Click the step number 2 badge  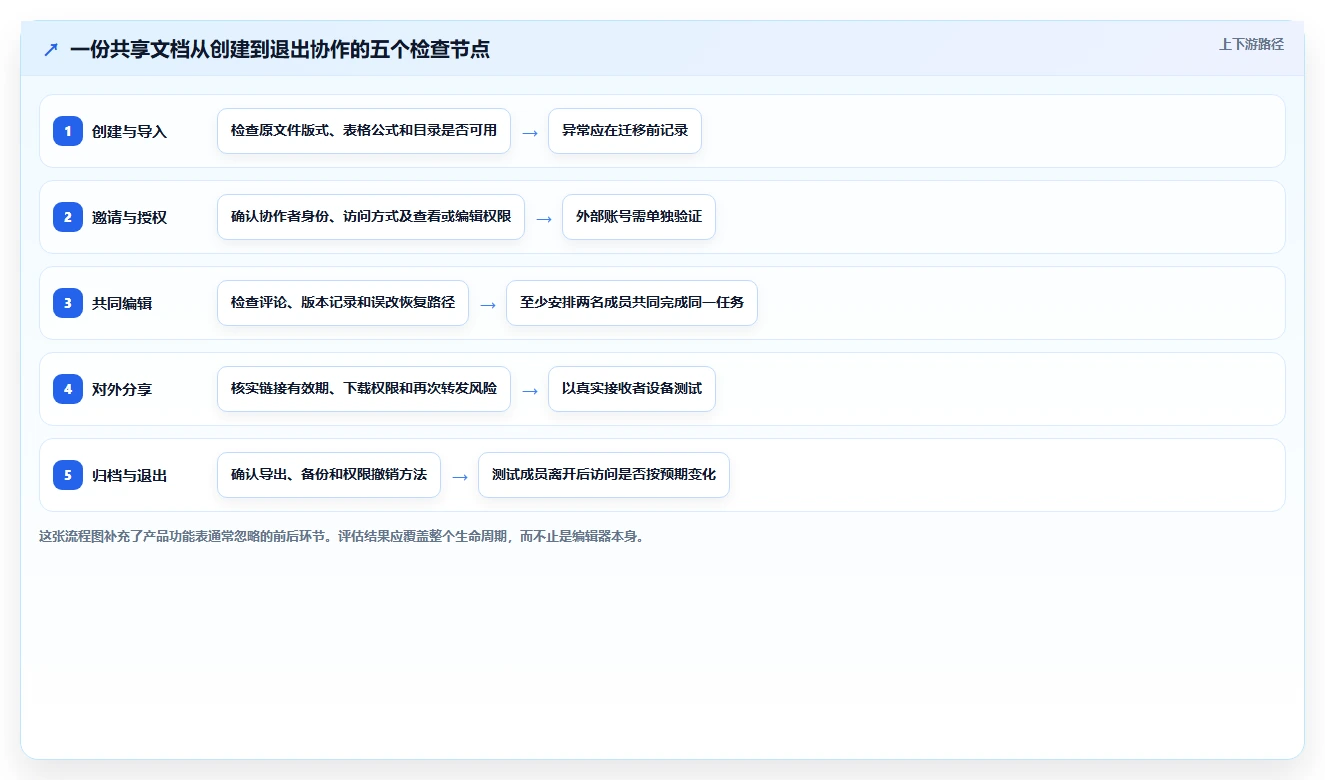(x=68, y=217)
